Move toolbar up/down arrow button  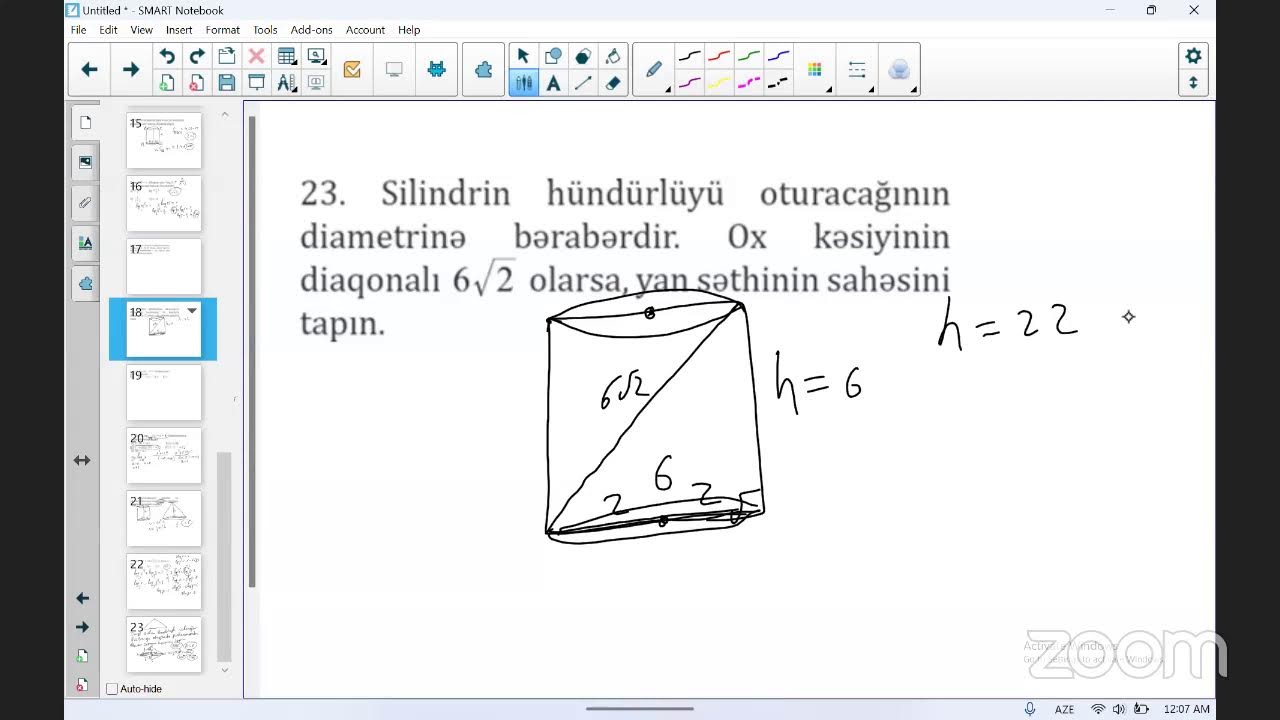(x=1193, y=83)
